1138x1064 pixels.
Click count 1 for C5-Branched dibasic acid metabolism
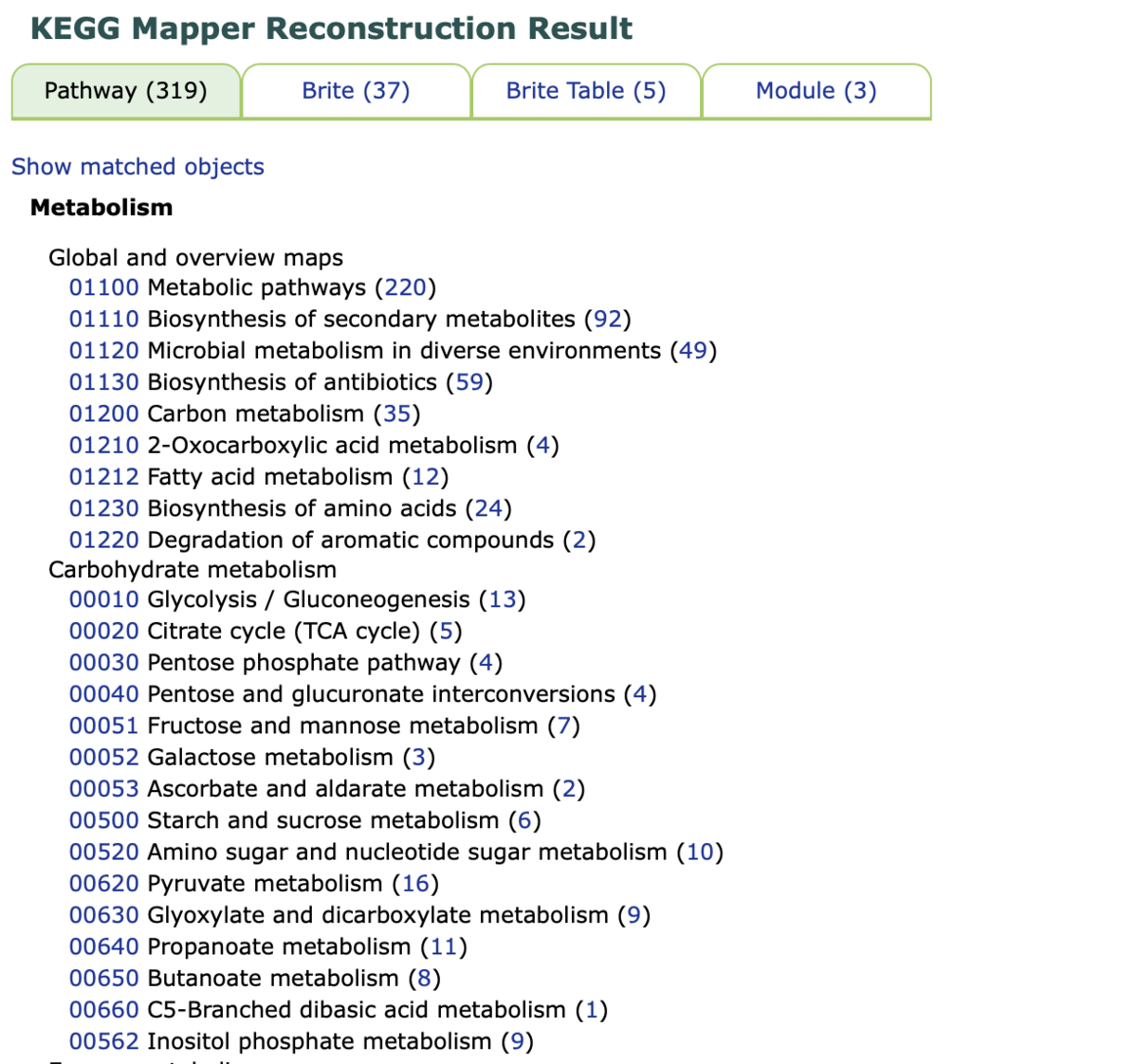(592, 1010)
